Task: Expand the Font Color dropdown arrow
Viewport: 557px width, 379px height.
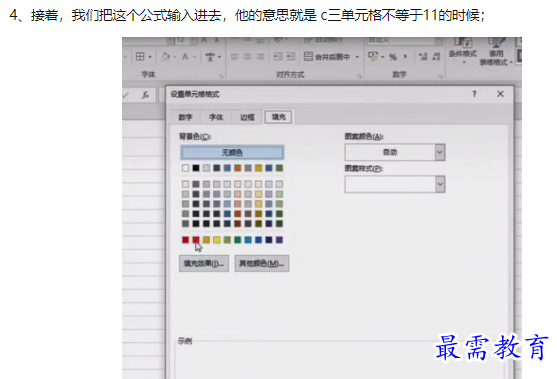Action: pos(194,57)
